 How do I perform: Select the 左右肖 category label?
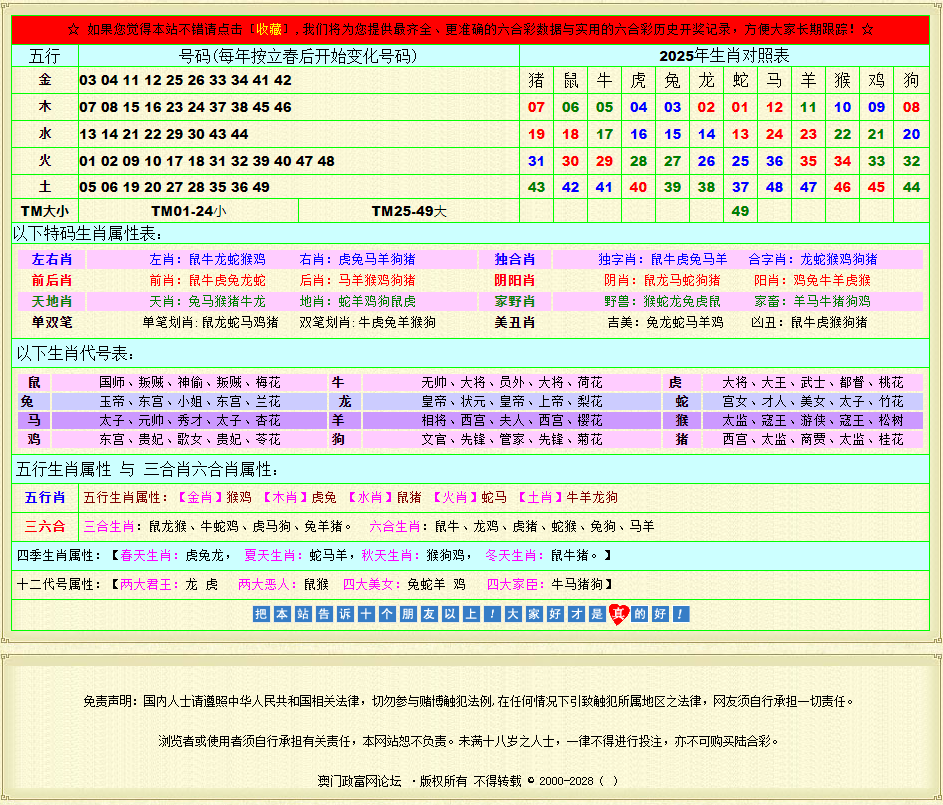pos(52,259)
